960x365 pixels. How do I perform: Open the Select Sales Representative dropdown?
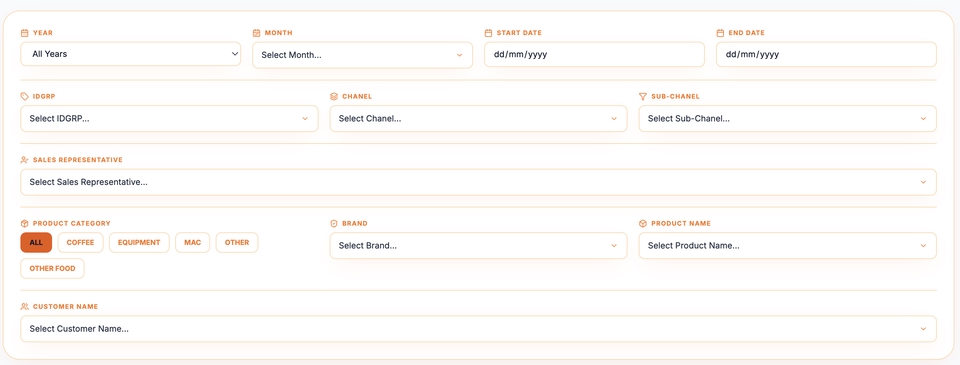point(479,182)
